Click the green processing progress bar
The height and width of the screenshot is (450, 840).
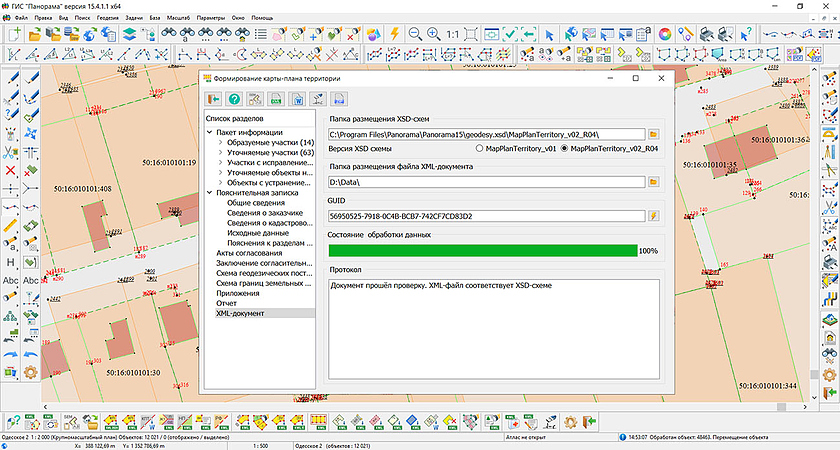pos(482,250)
